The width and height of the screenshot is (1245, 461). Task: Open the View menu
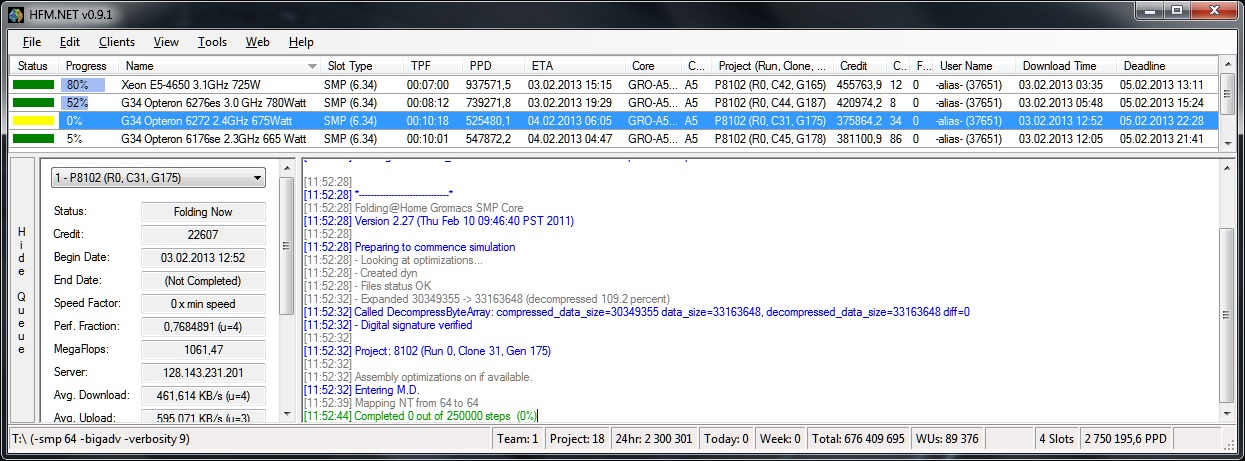pos(166,42)
